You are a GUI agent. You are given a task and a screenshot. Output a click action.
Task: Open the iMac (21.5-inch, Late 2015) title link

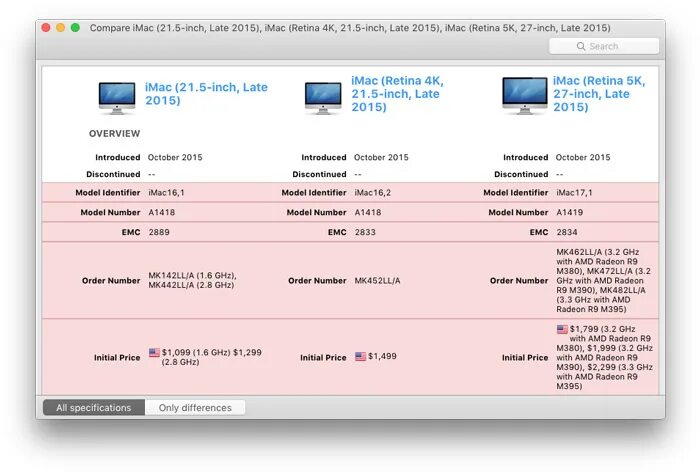[206, 94]
